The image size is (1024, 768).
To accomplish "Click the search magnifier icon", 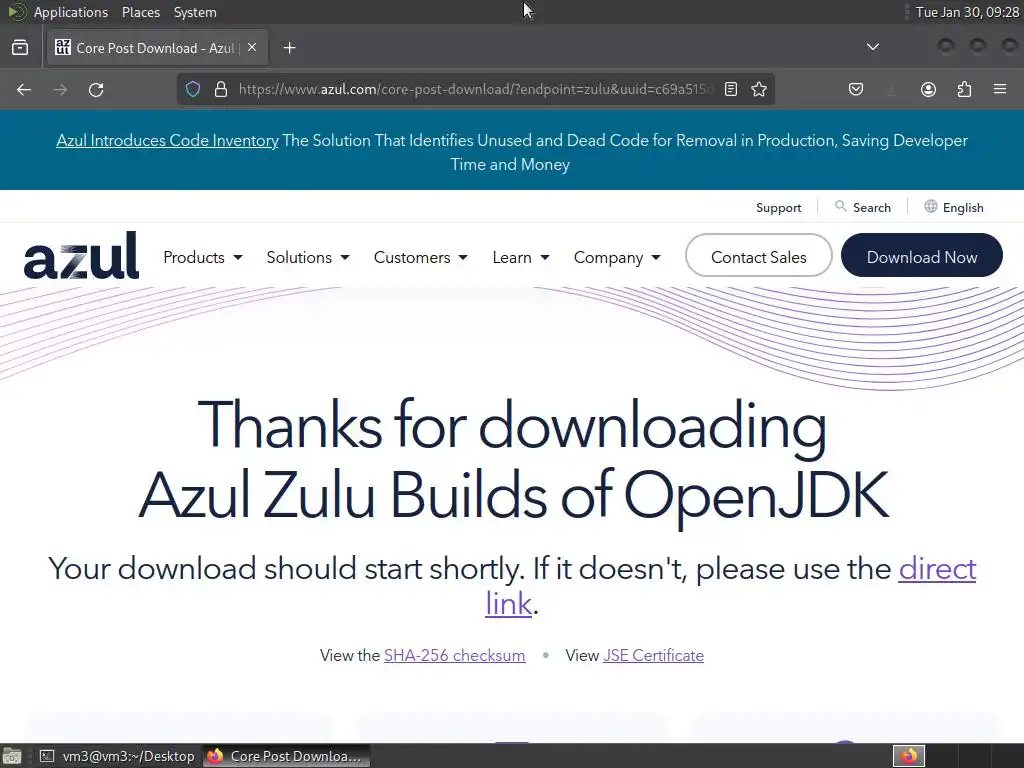I will (x=840, y=206).
